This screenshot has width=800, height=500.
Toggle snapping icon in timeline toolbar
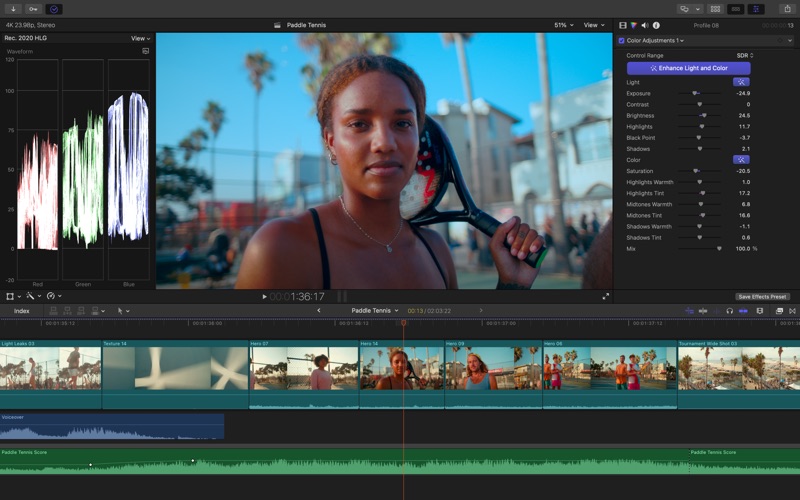click(x=743, y=311)
